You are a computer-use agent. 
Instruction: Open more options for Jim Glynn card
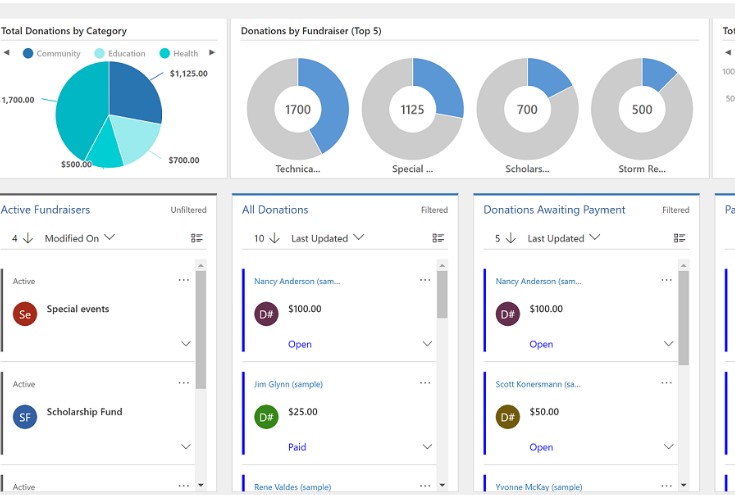point(425,383)
